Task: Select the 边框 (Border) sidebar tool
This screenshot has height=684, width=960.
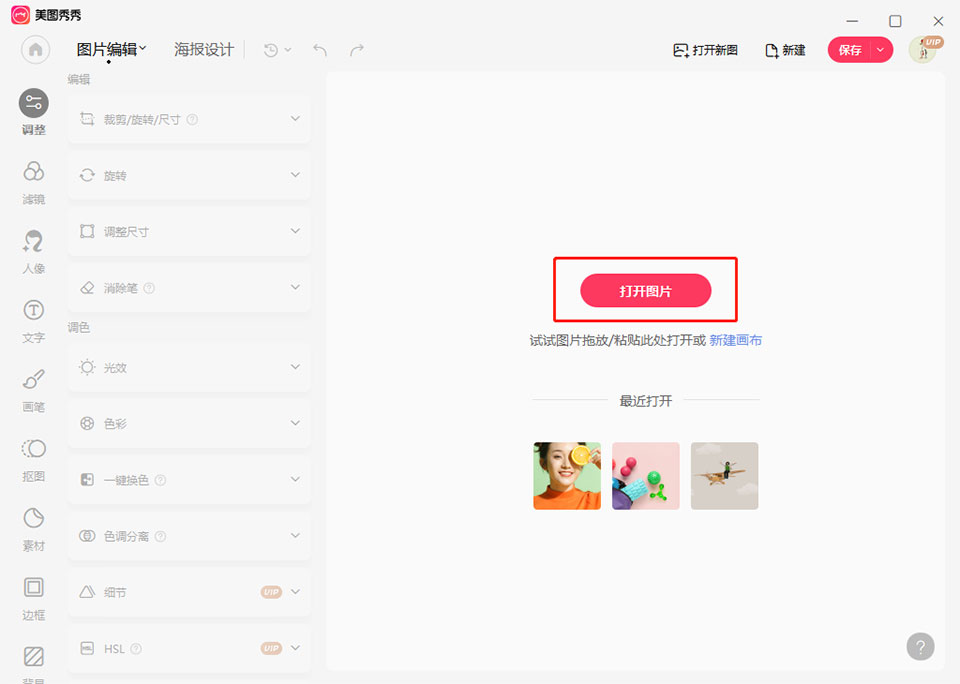Action: coord(34,597)
